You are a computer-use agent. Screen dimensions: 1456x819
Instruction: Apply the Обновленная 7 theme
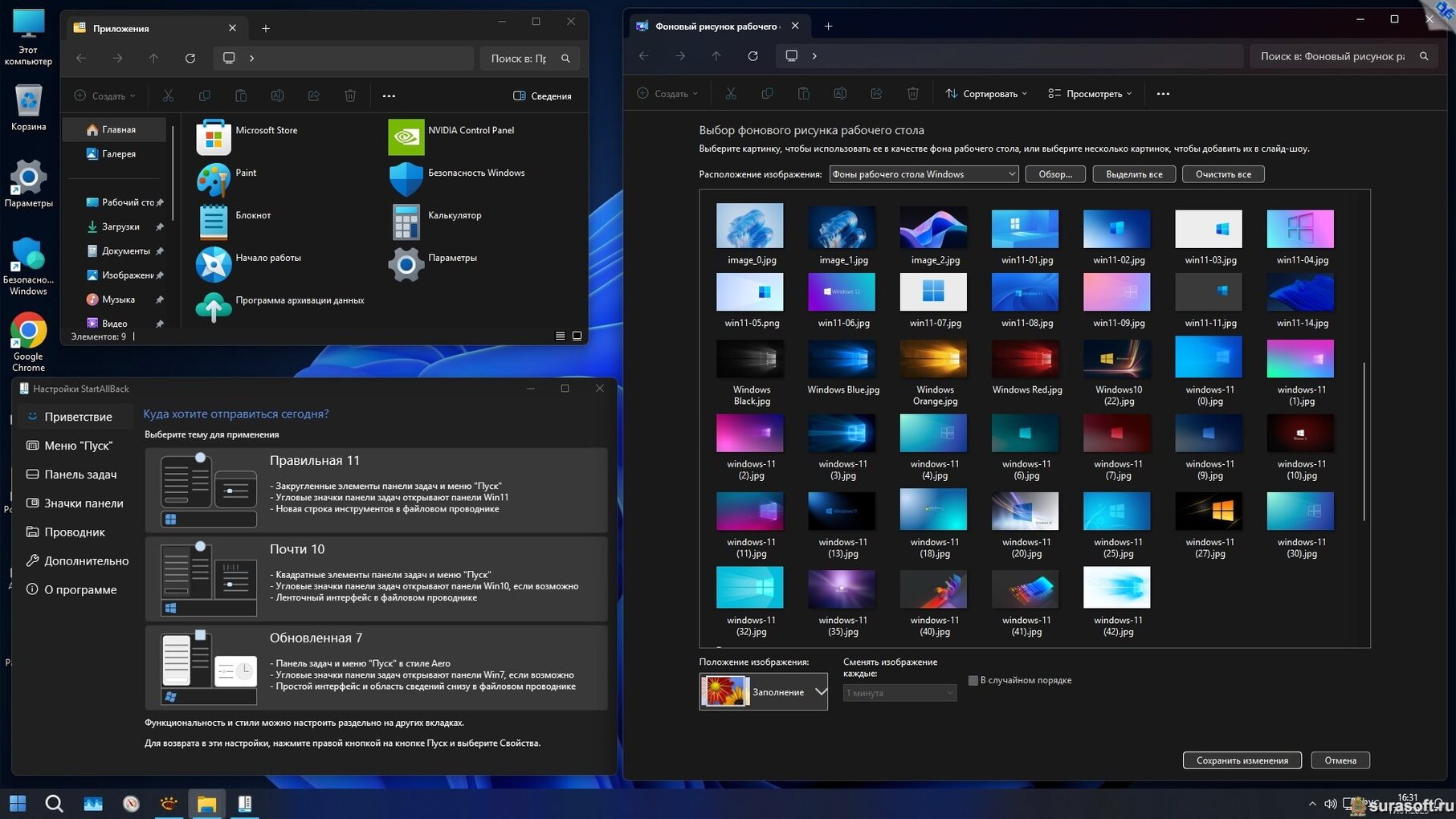pyautogui.click(x=376, y=667)
